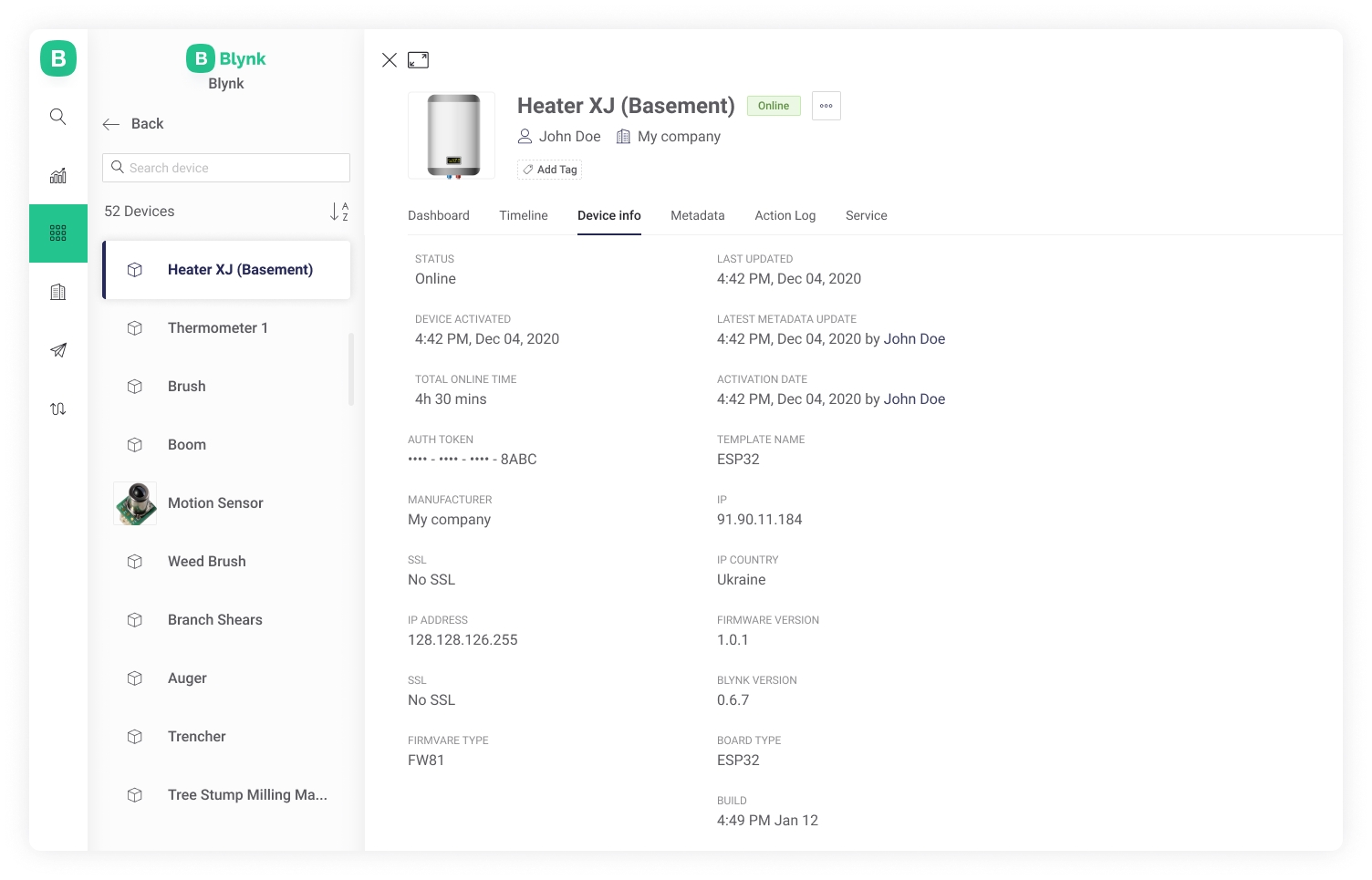Open the analytics chart icon in sidebar

click(x=57, y=175)
